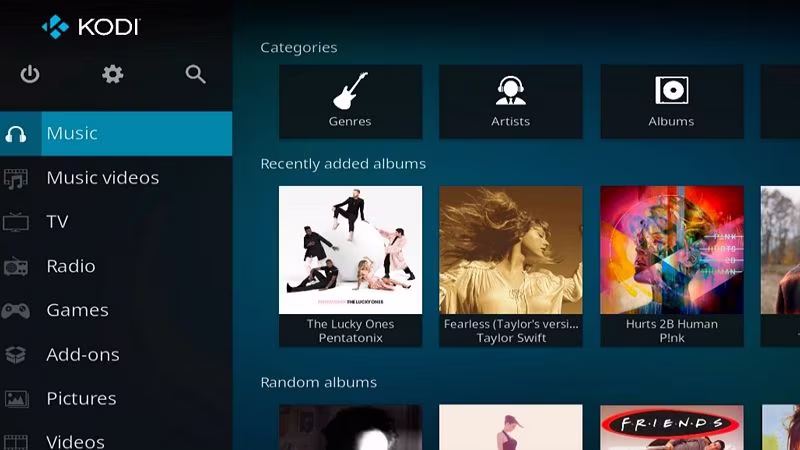Click the Radio device icon
The height and width of the screenshot is (450, 800).
click(x=16, y=267)
